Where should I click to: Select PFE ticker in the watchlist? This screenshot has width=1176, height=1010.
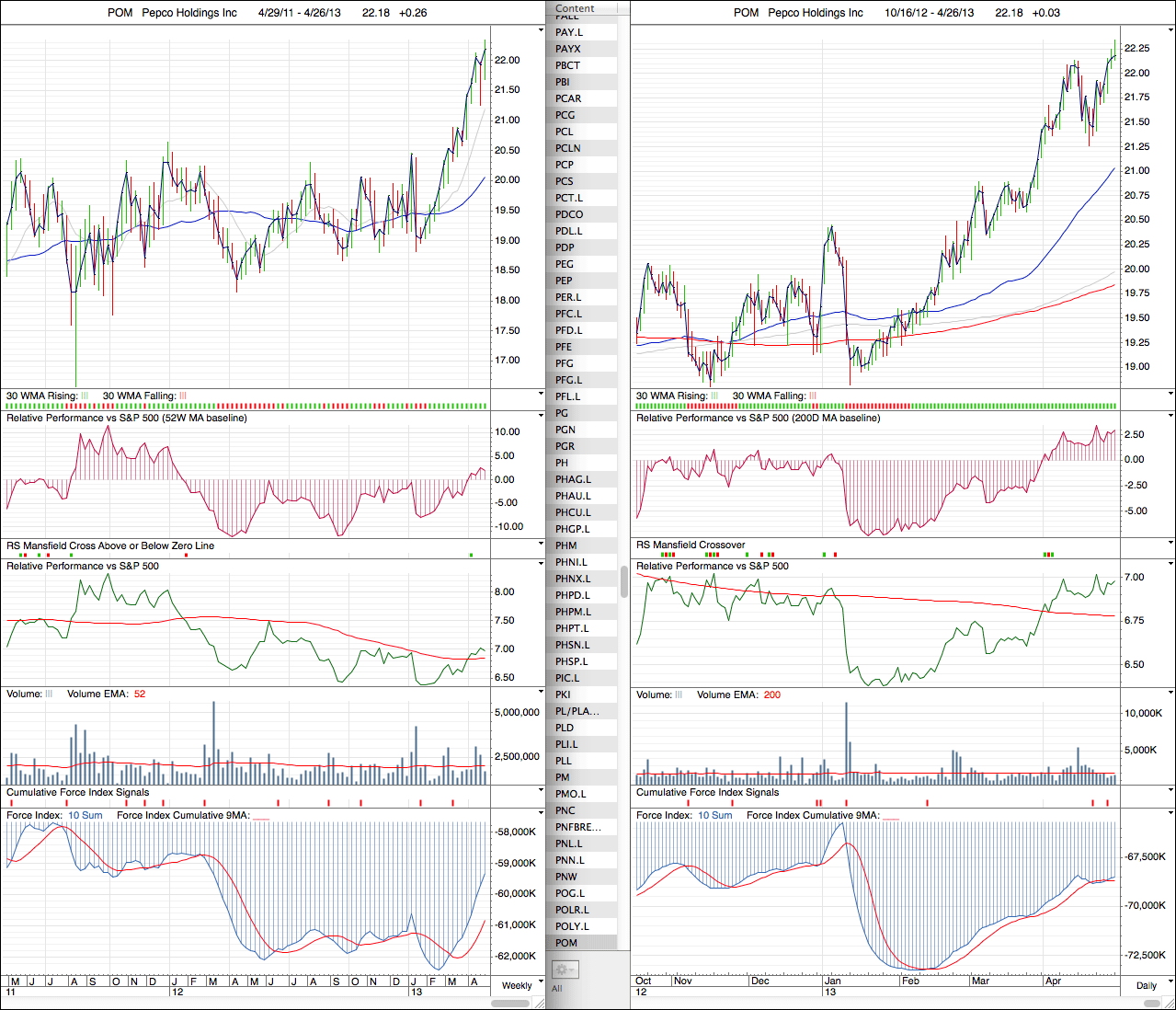coord(564,347)
